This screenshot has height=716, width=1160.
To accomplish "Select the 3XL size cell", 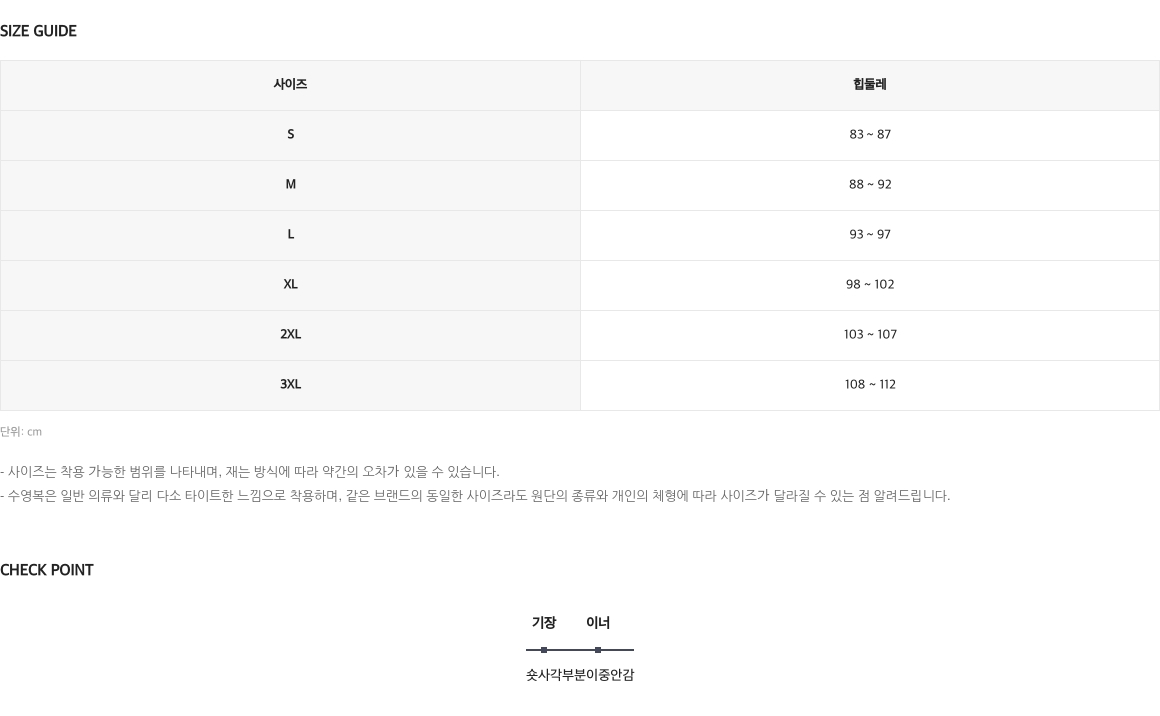I will [290, 385].
